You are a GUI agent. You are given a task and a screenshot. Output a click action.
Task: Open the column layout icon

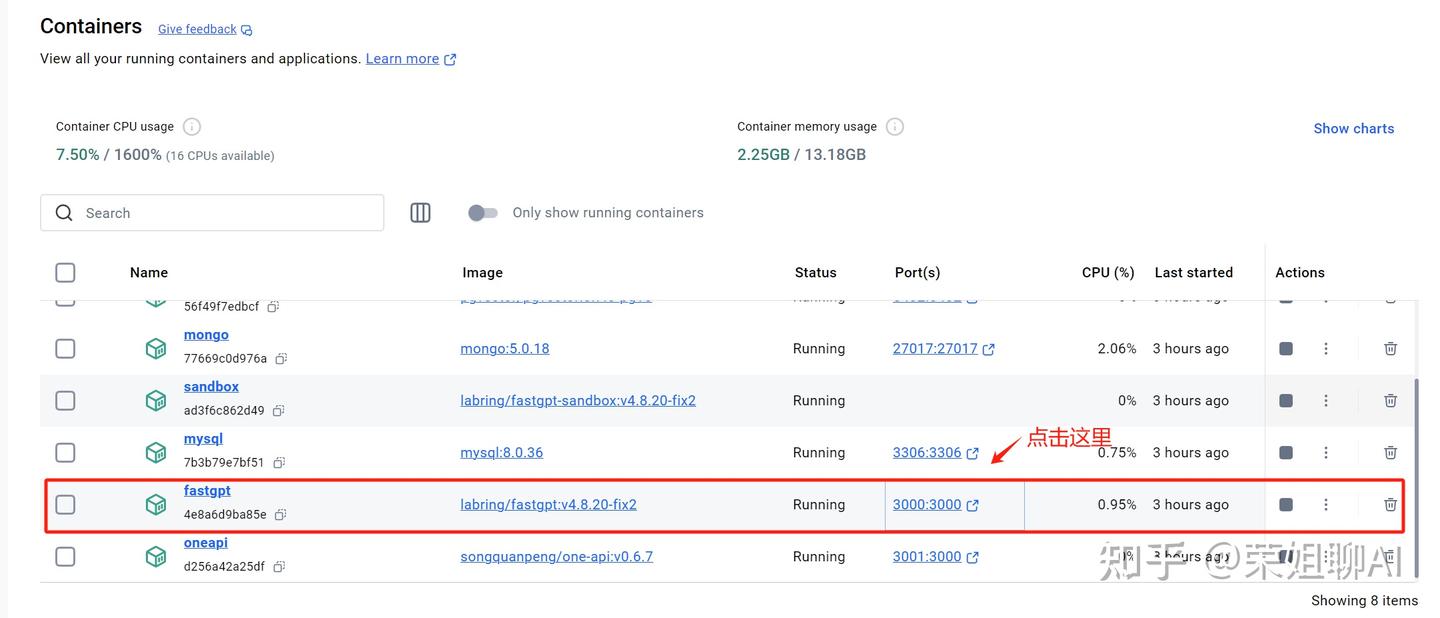[420, 213]
